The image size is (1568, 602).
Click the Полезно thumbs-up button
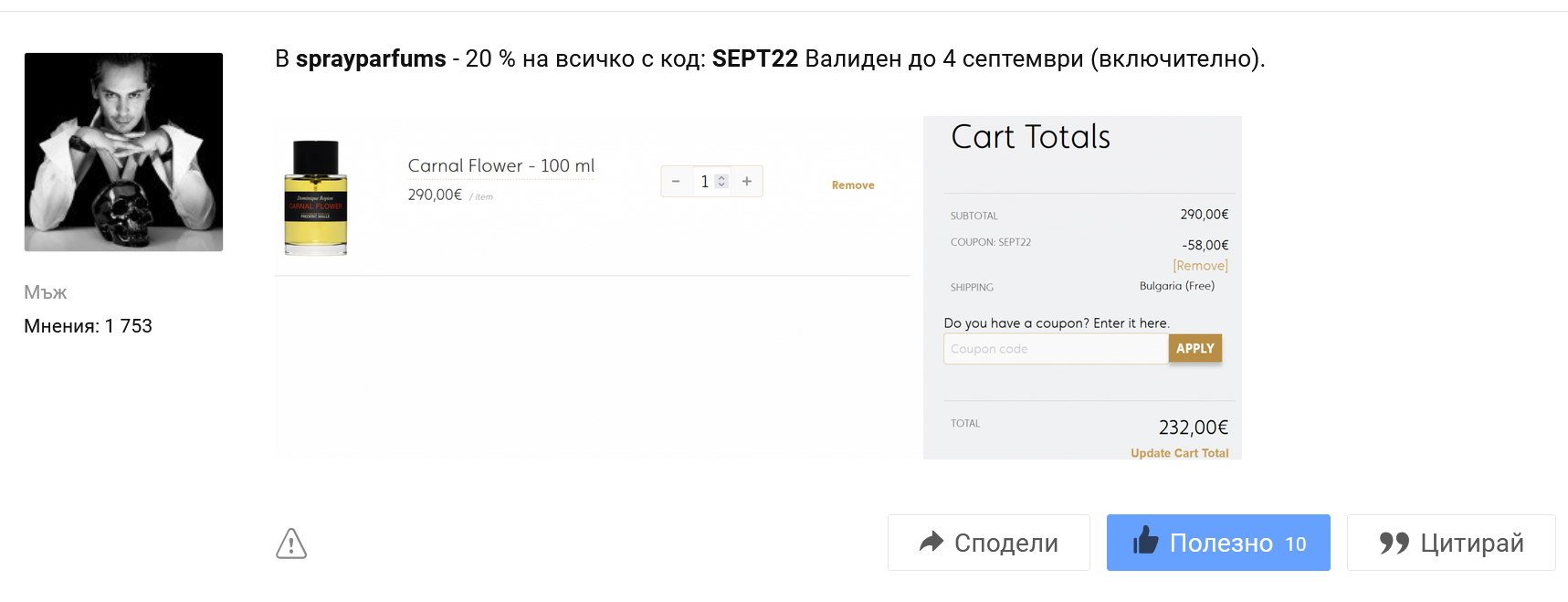[1217, 543]
